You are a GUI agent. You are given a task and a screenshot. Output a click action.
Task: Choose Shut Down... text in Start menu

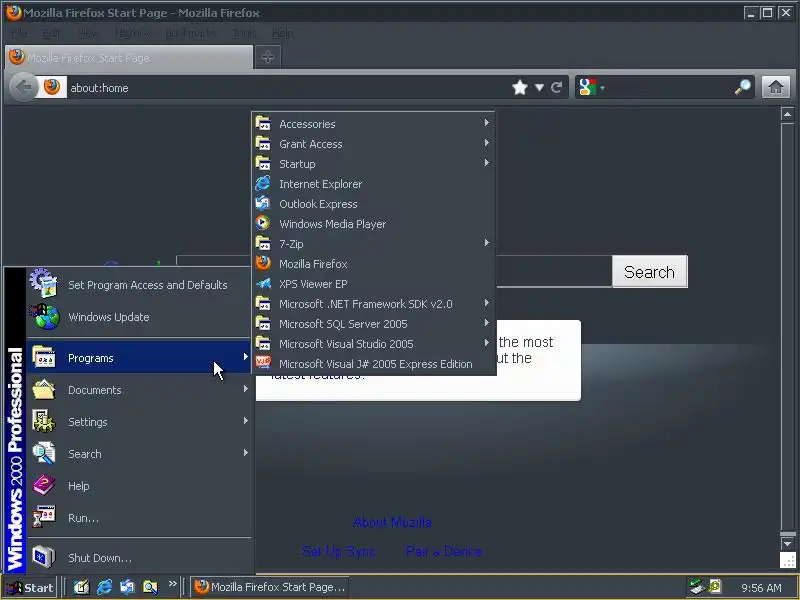(x=100, y=558)
